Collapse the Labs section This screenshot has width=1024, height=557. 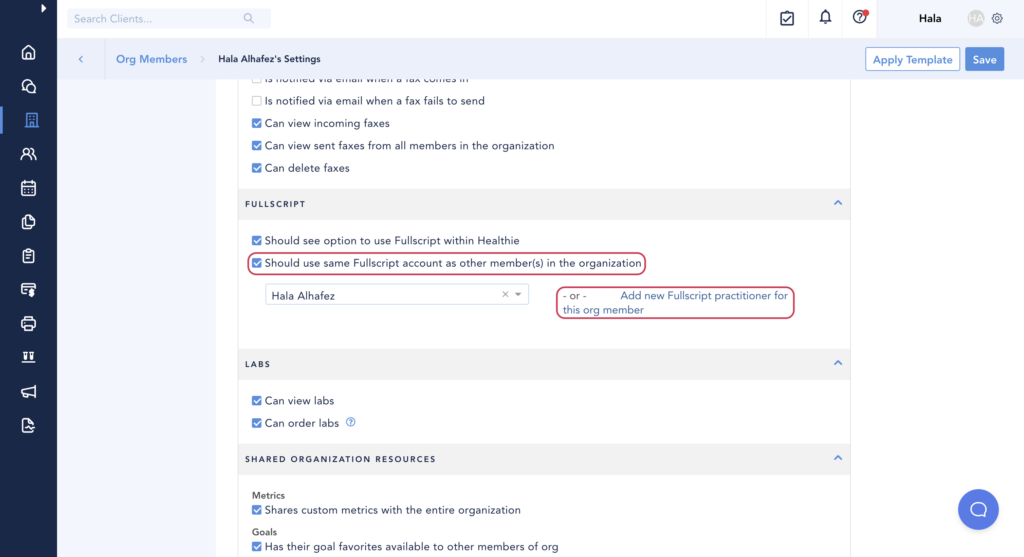(838, 363)
